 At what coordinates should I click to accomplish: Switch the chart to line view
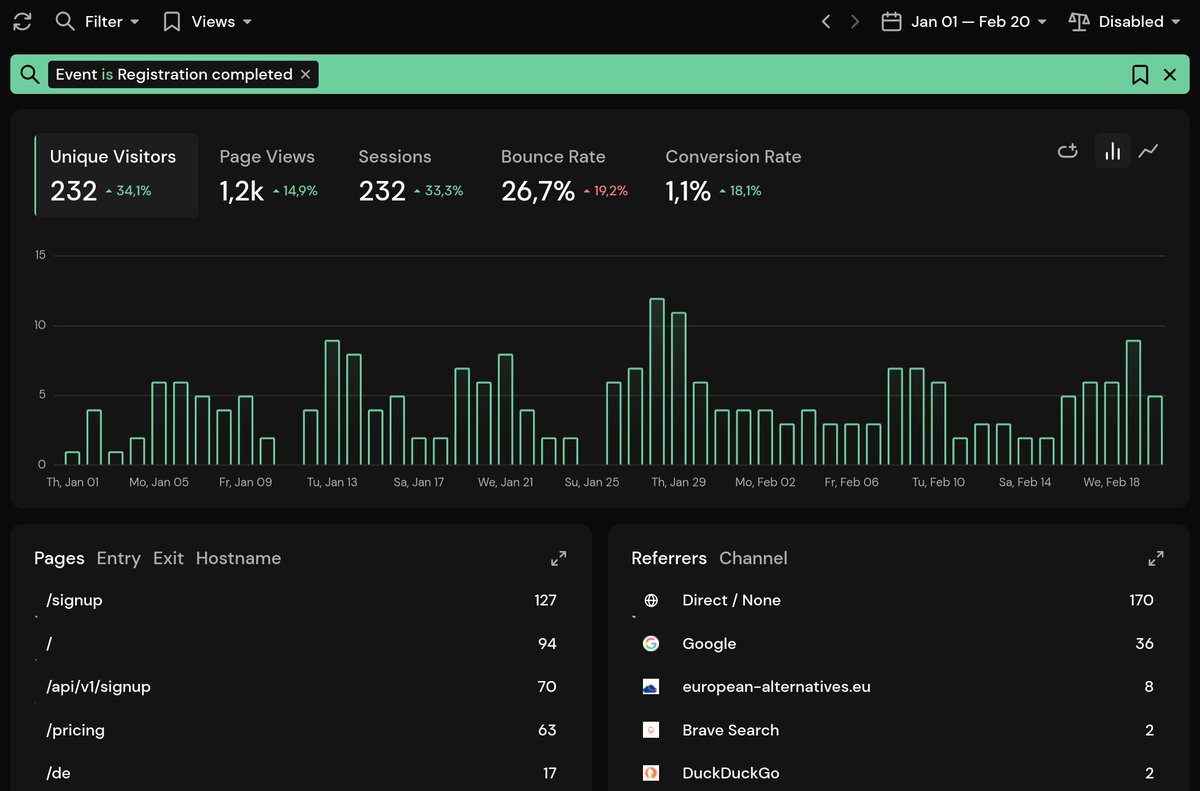(x=1148, y=151)
